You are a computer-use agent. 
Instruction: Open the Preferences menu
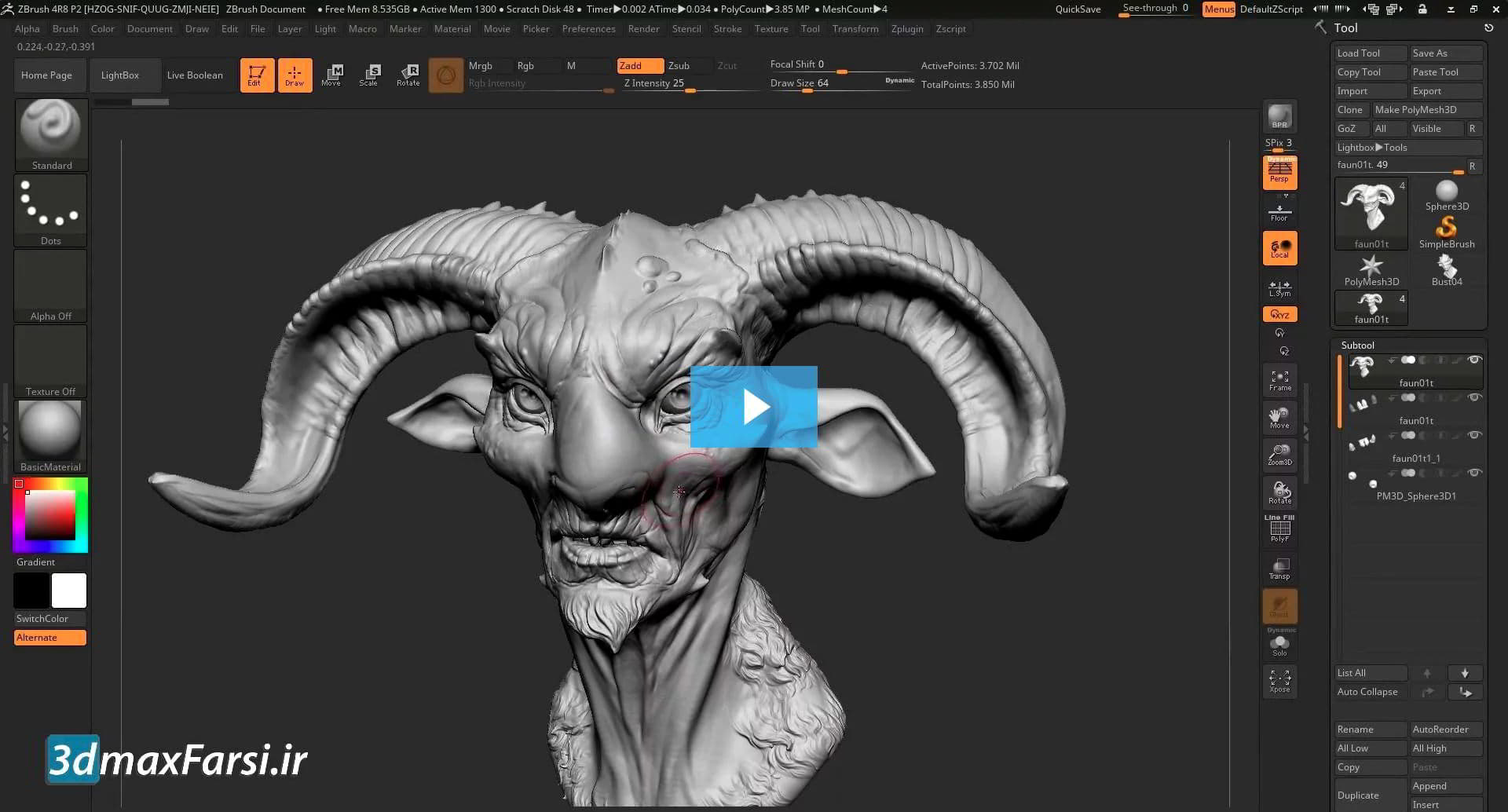[x=588, y=29]
